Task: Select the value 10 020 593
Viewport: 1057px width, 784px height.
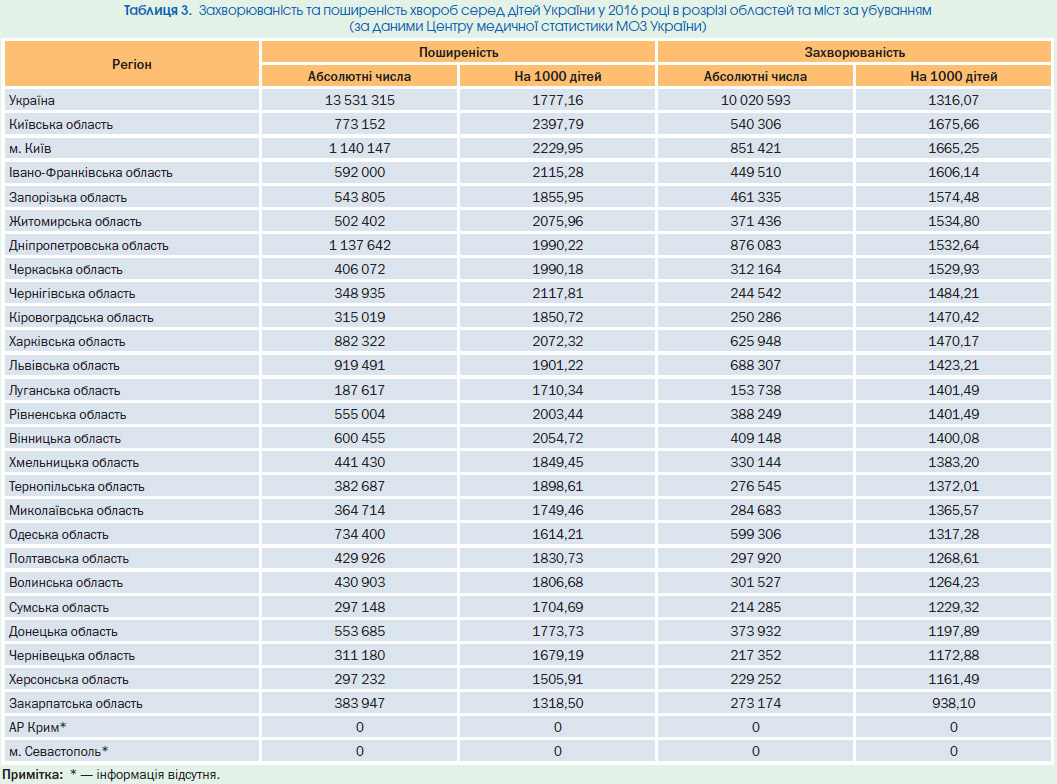Action: pos(755,100)
